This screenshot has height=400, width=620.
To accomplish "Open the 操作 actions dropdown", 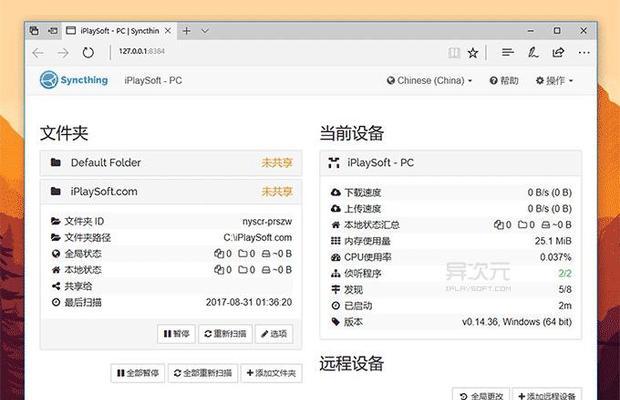I will coord(554,81).
